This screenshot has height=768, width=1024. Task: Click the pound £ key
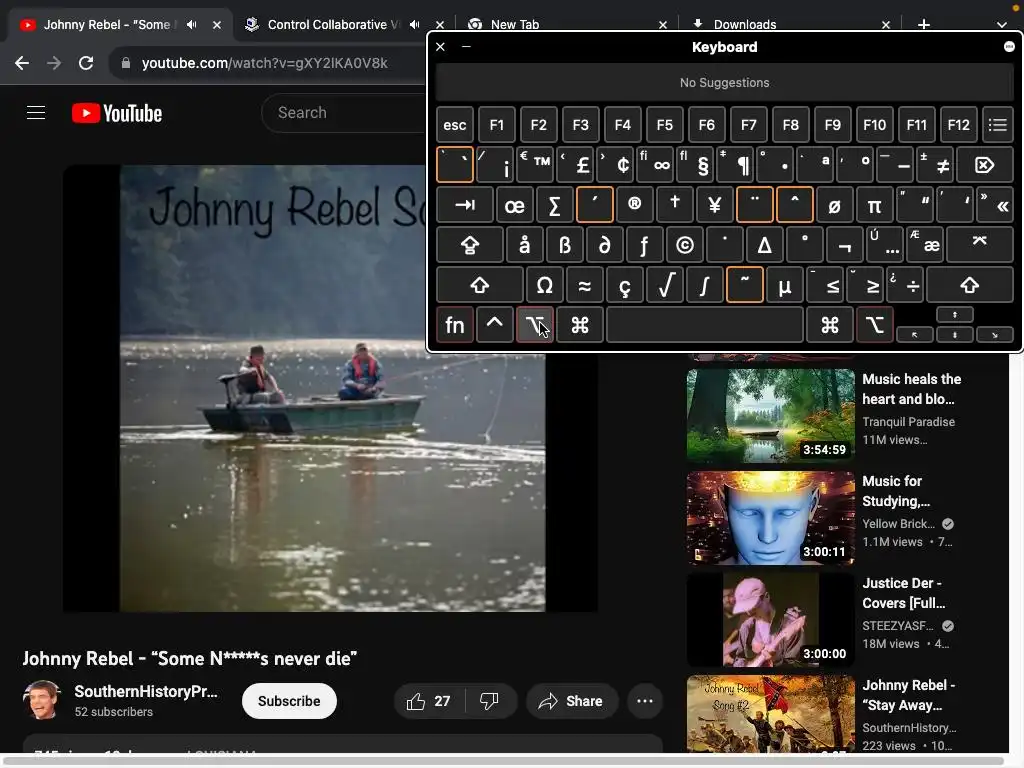575,165
